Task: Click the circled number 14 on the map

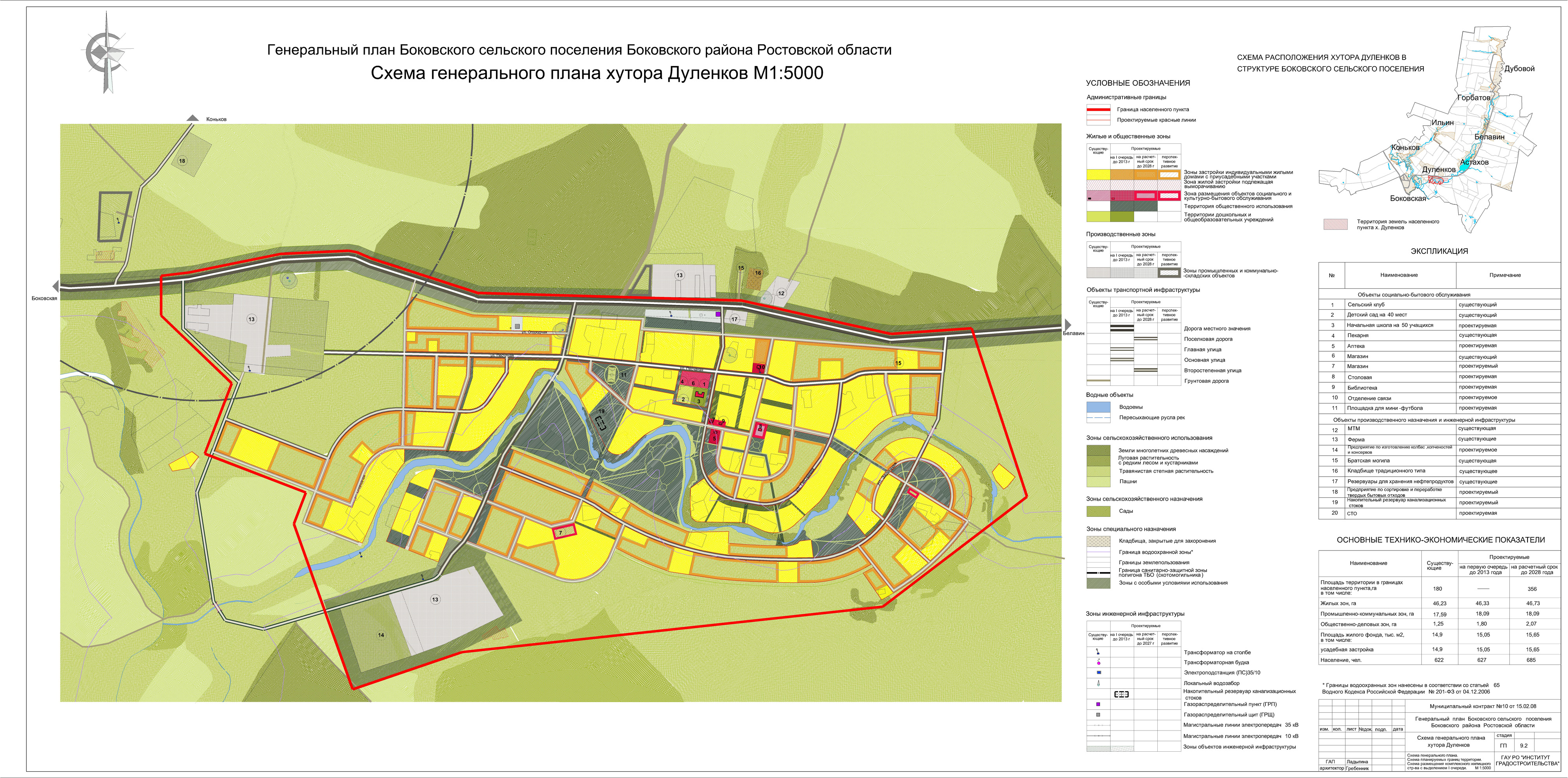Action: point(381,635)
